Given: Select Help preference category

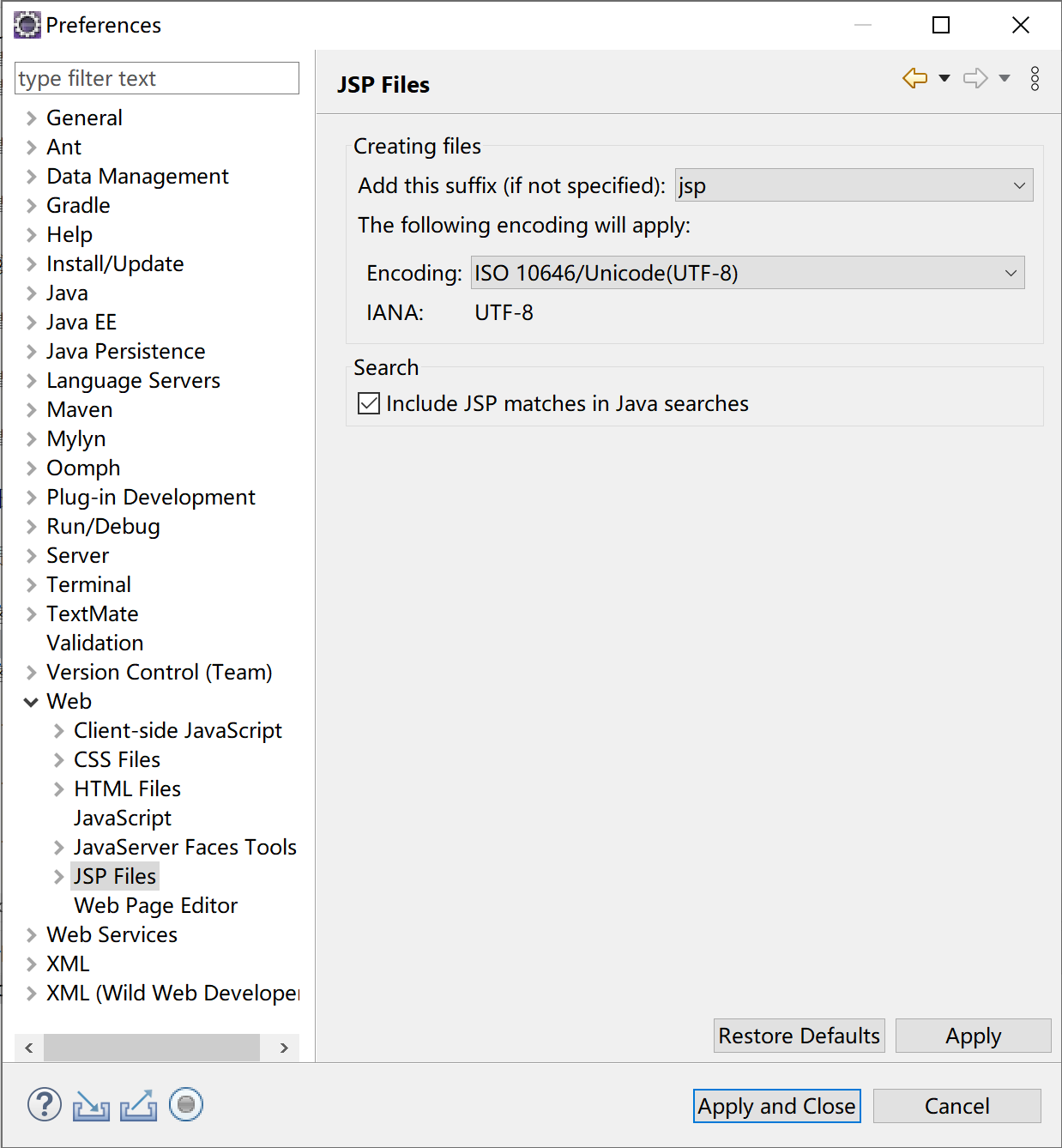Looking at the screenshot, I should [69, 234].
